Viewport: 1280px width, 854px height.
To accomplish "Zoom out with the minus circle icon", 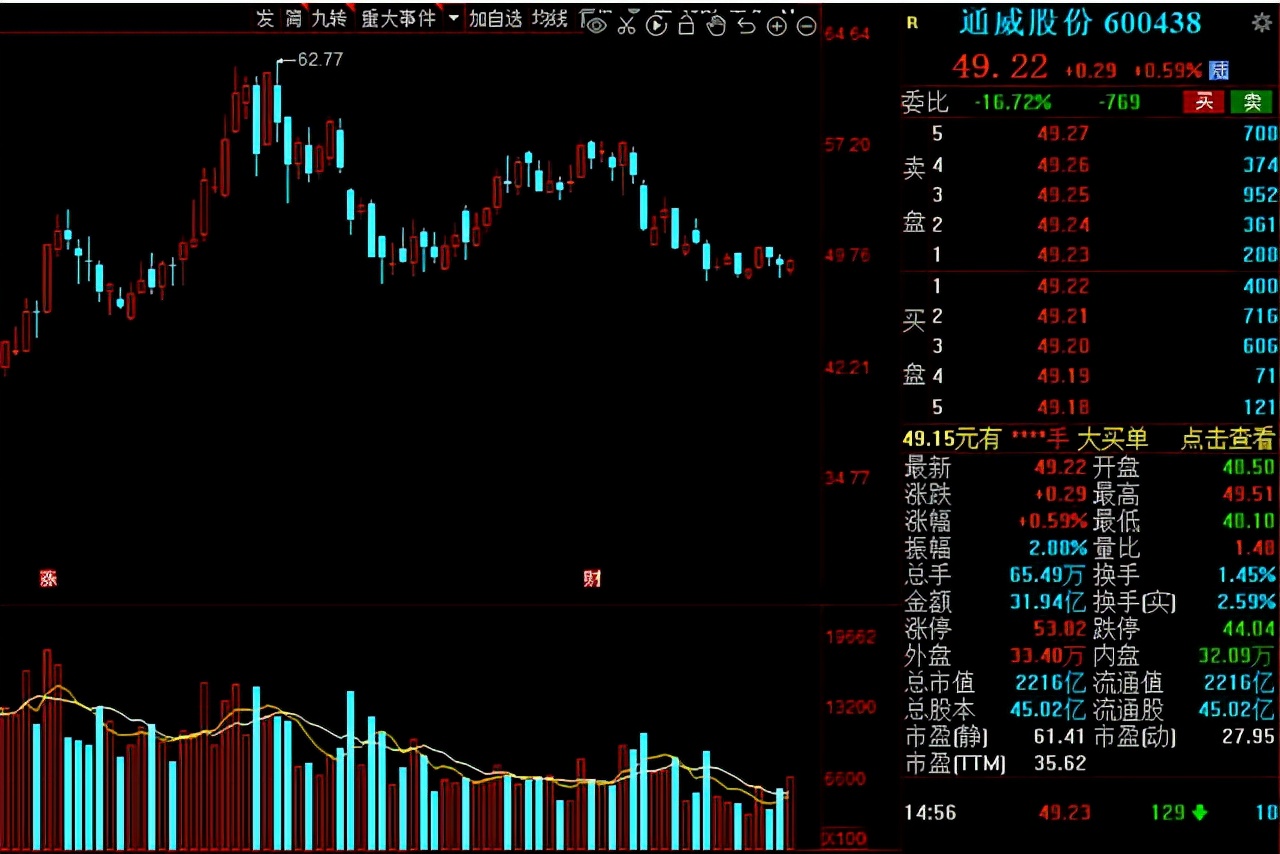I will click(x=806, y=26).
